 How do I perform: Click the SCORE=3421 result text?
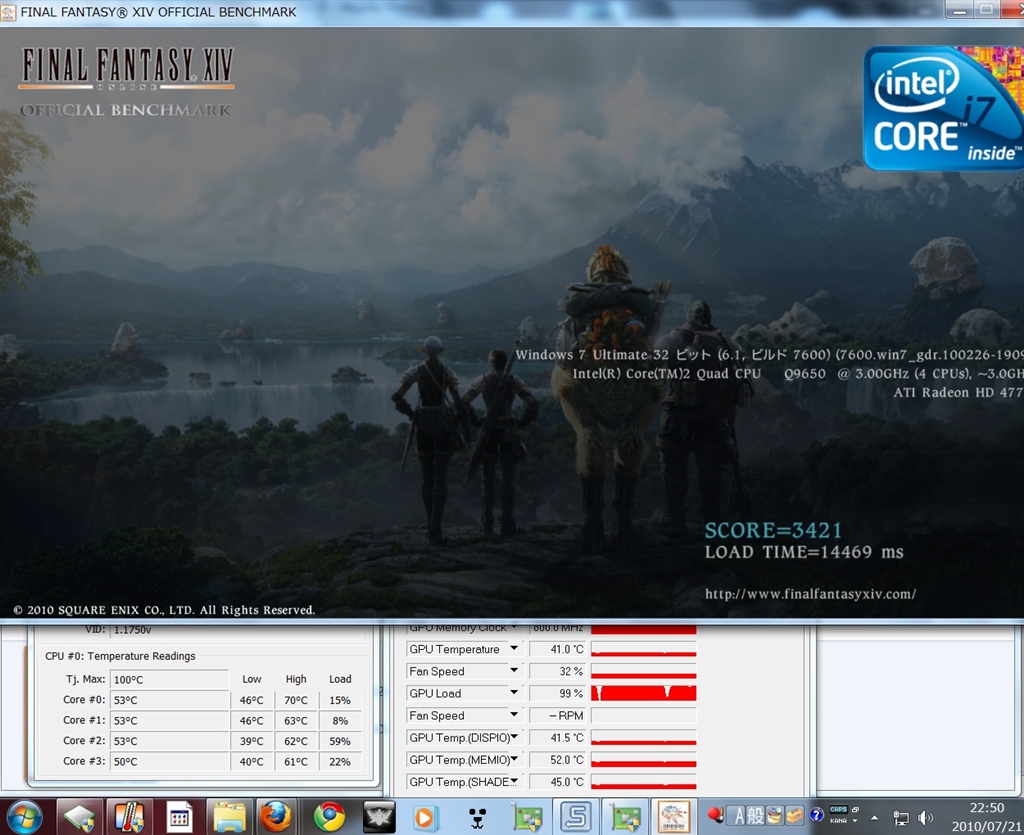pyautogui.click(x=773, y=530)
